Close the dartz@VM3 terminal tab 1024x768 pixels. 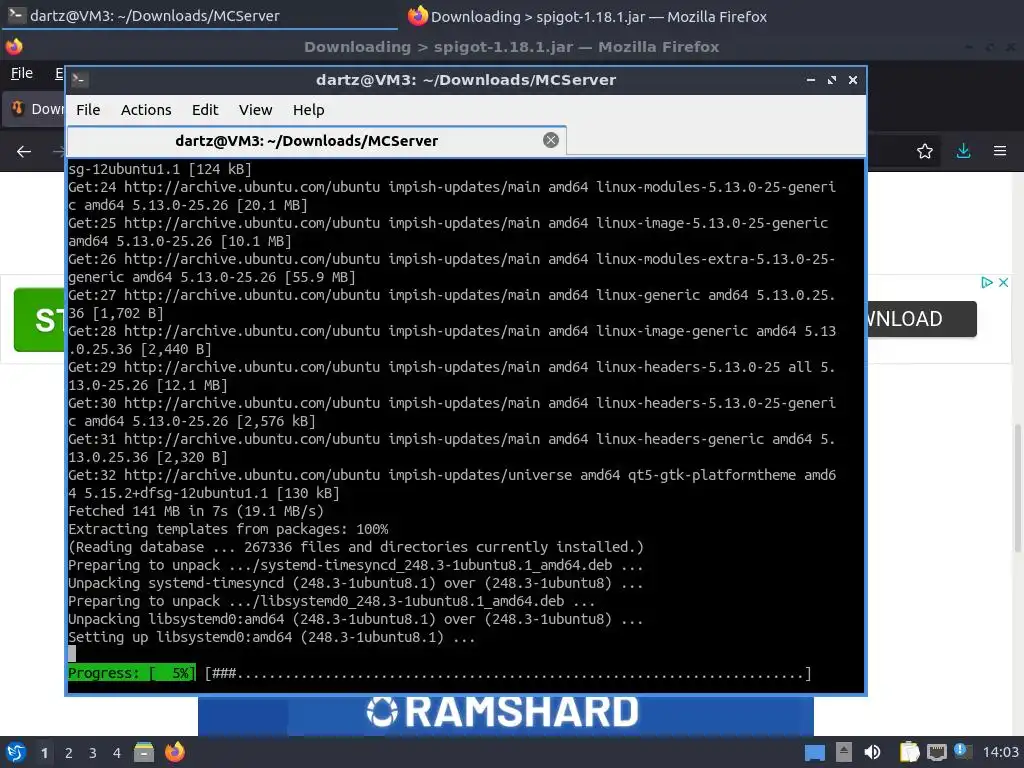[x=551, y=140]
